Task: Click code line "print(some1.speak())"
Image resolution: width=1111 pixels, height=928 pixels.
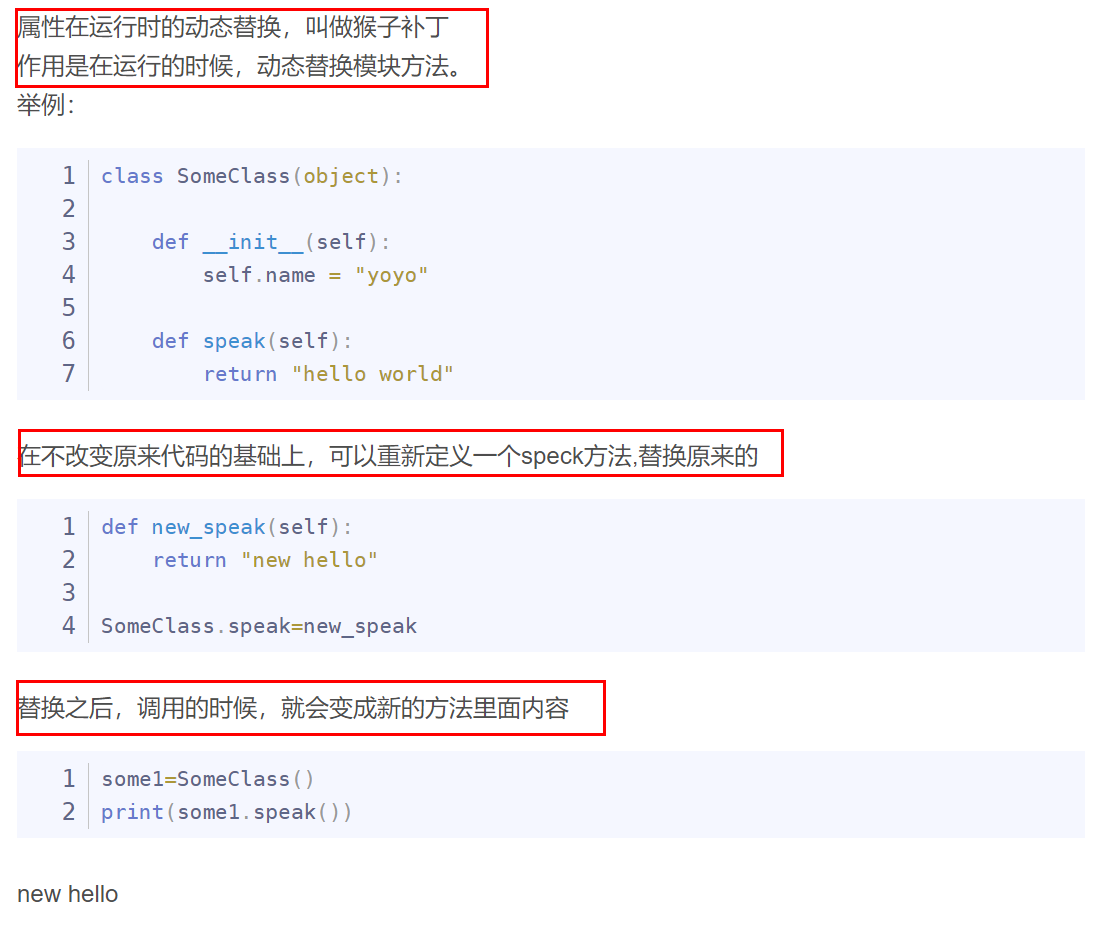Action: [x=226, y=812]
